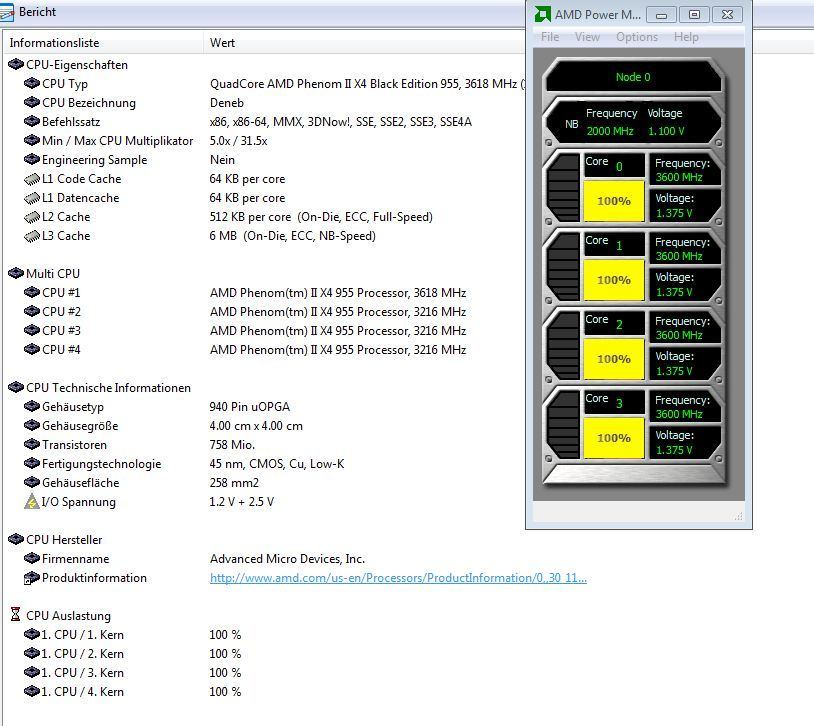Select the Gehäusegröße row
Image resolution: width=814 pixels, height=726 pixels.
point(164,426)
